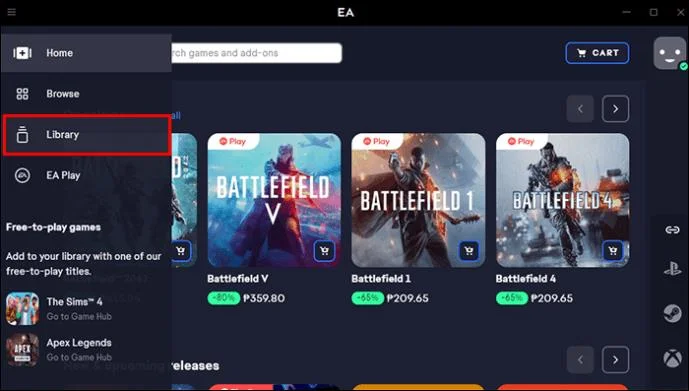Viewport: 689px width, 391px height.
Task: Click the Browse grid icon
Action: point(22,94)
